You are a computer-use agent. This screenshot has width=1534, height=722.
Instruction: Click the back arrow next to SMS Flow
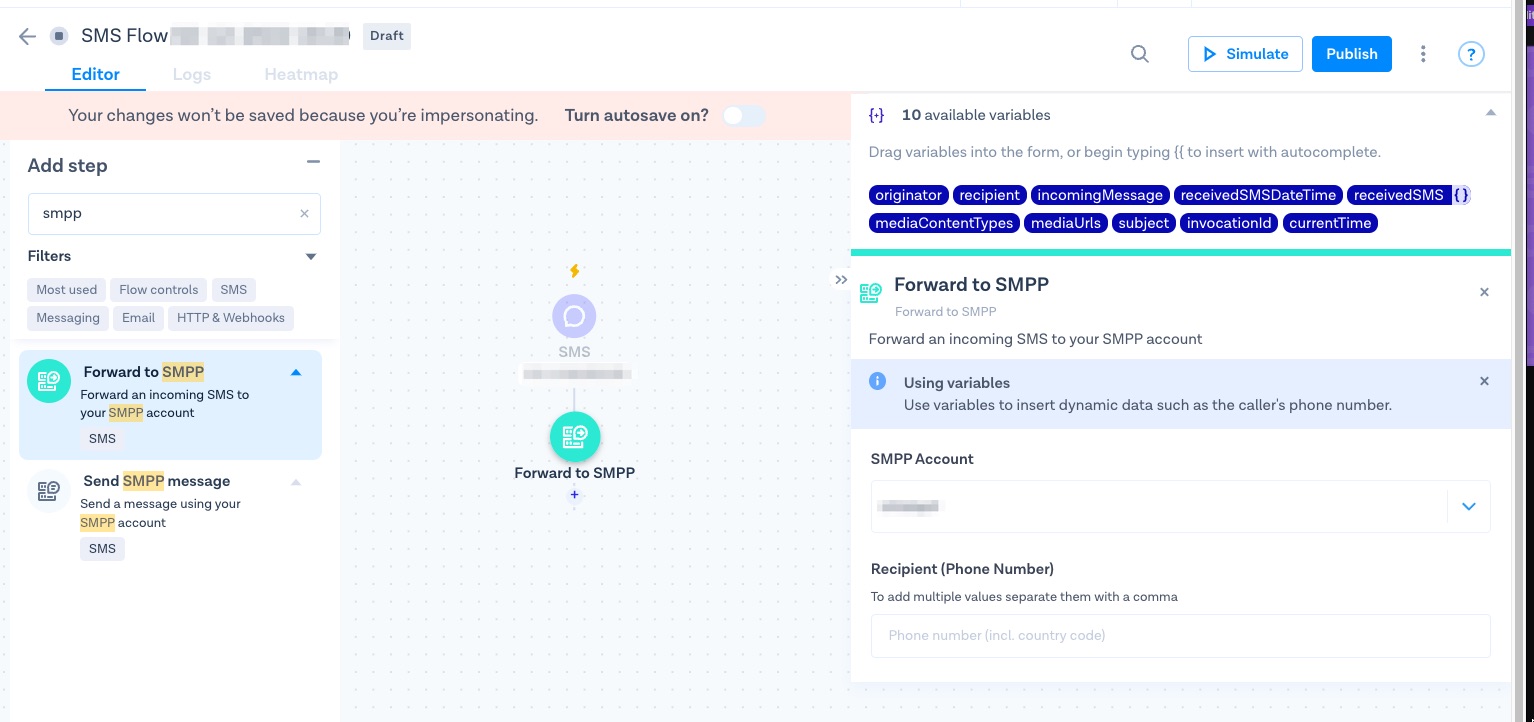pos(27,37)
